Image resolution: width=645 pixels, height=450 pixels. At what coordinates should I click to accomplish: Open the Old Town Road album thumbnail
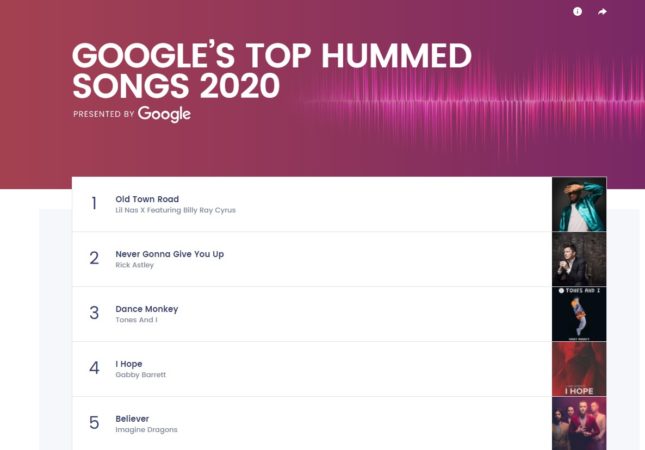point(579,204)
